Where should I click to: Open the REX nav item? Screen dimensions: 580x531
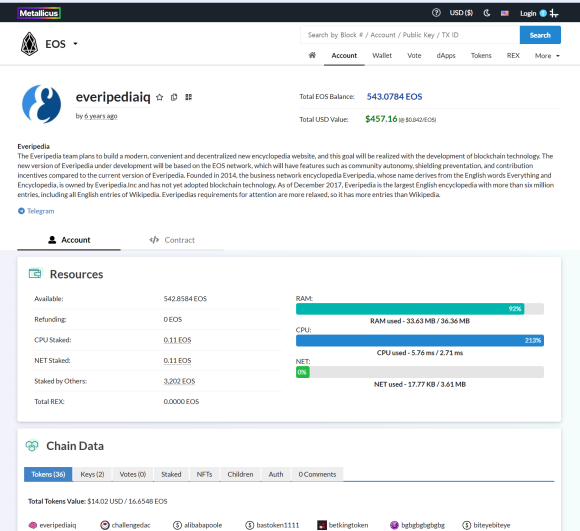pos(513,55)
